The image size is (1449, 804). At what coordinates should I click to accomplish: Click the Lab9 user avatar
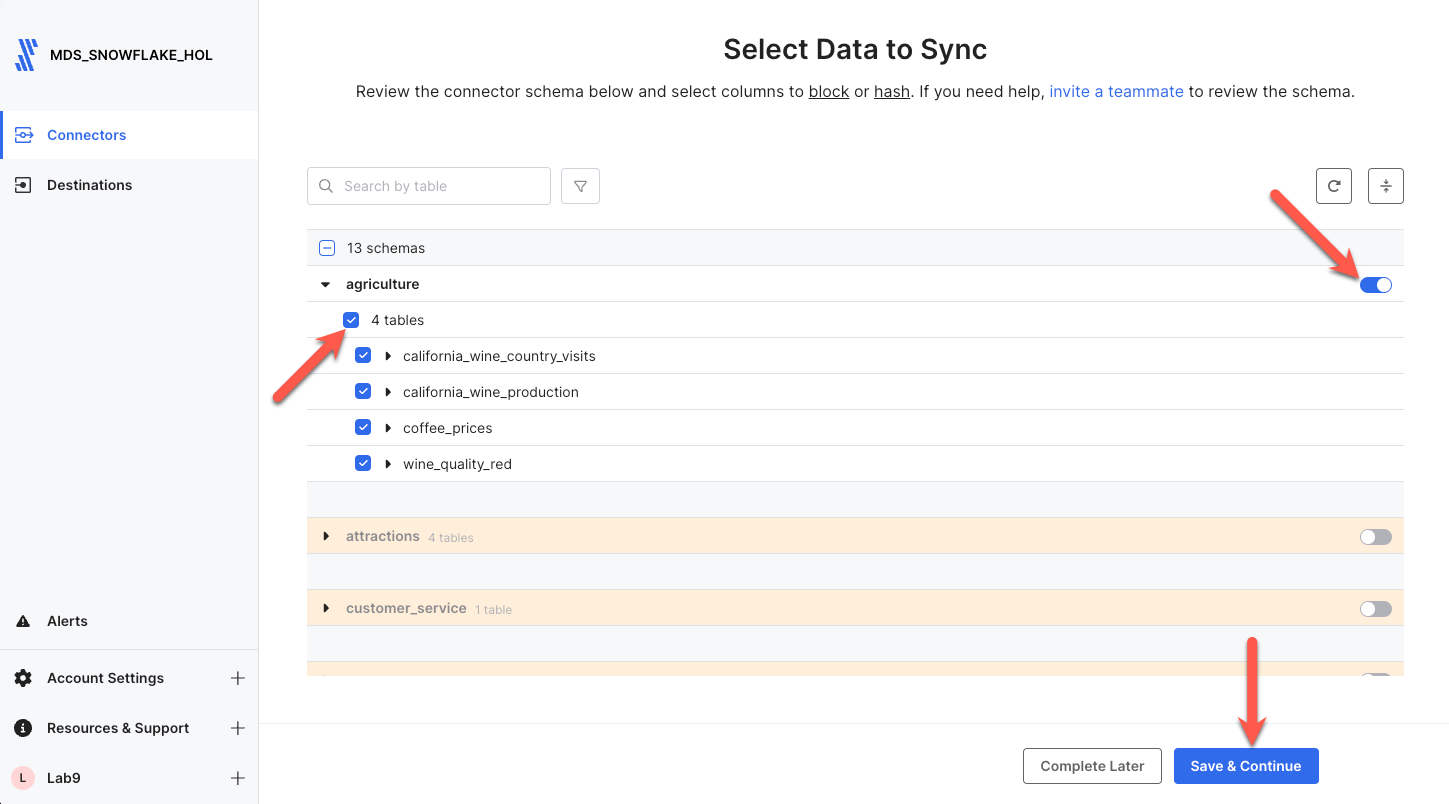pos(23,778)
